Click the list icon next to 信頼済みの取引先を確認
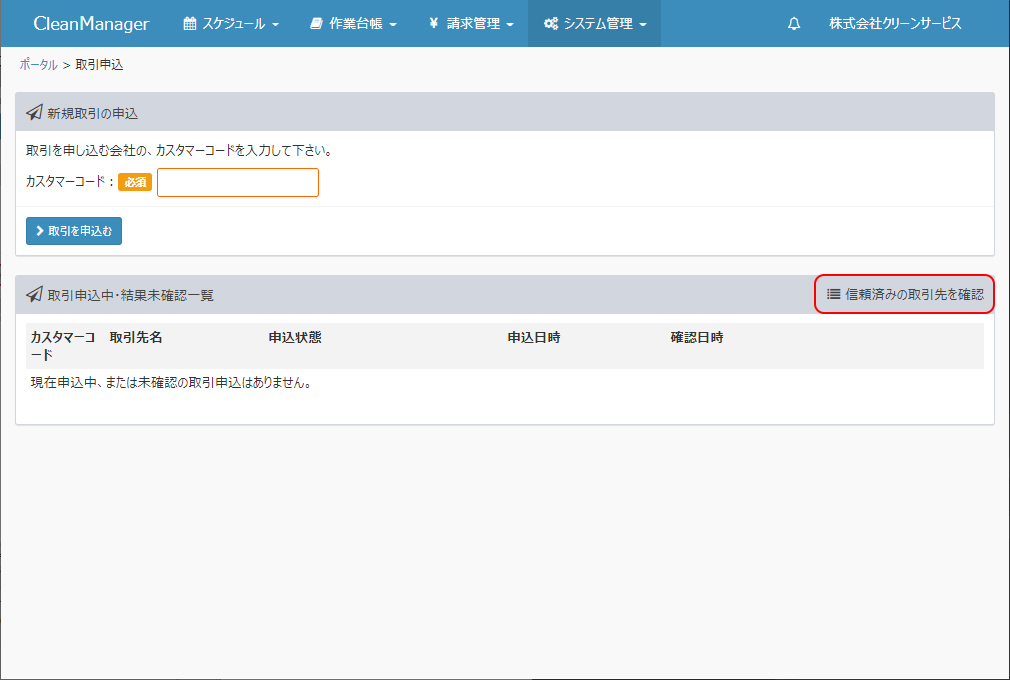1010x680 pixels. click(833, 294)
